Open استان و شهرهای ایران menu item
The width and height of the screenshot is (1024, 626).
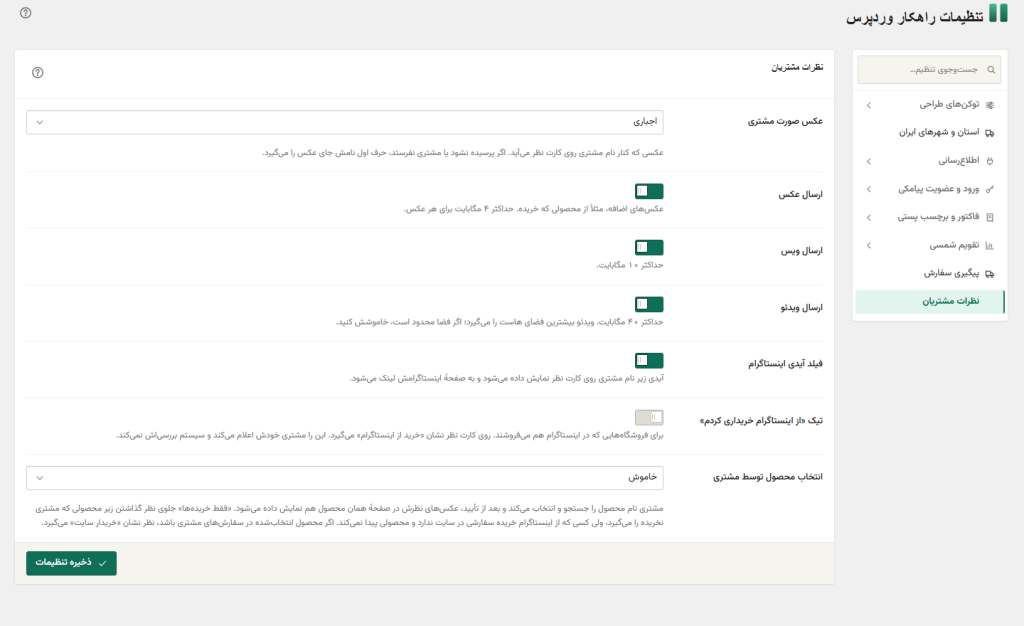pyautogui.click(x=930, y=133)
